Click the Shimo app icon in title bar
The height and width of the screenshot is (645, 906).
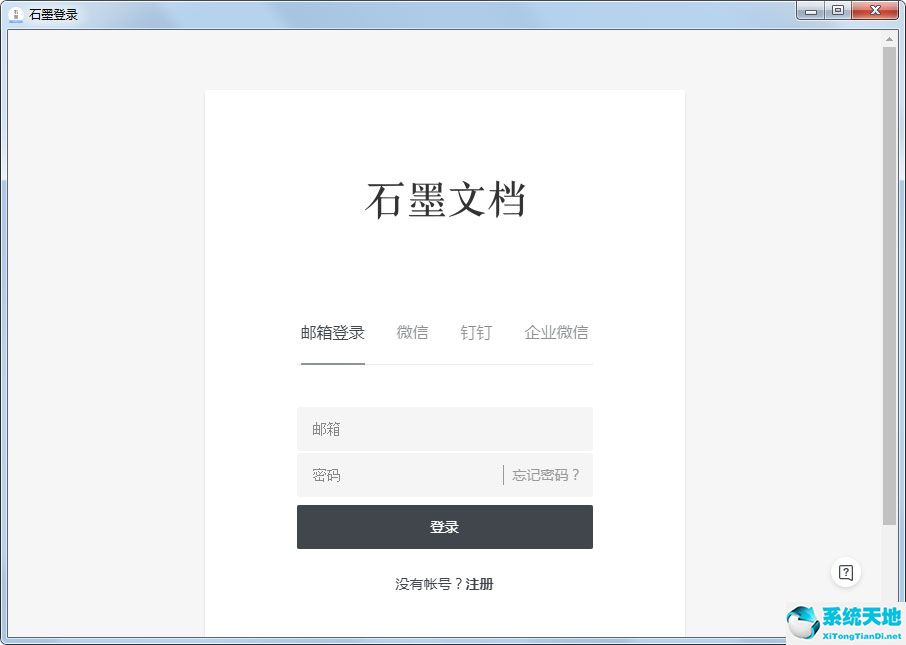click(16, 14)
